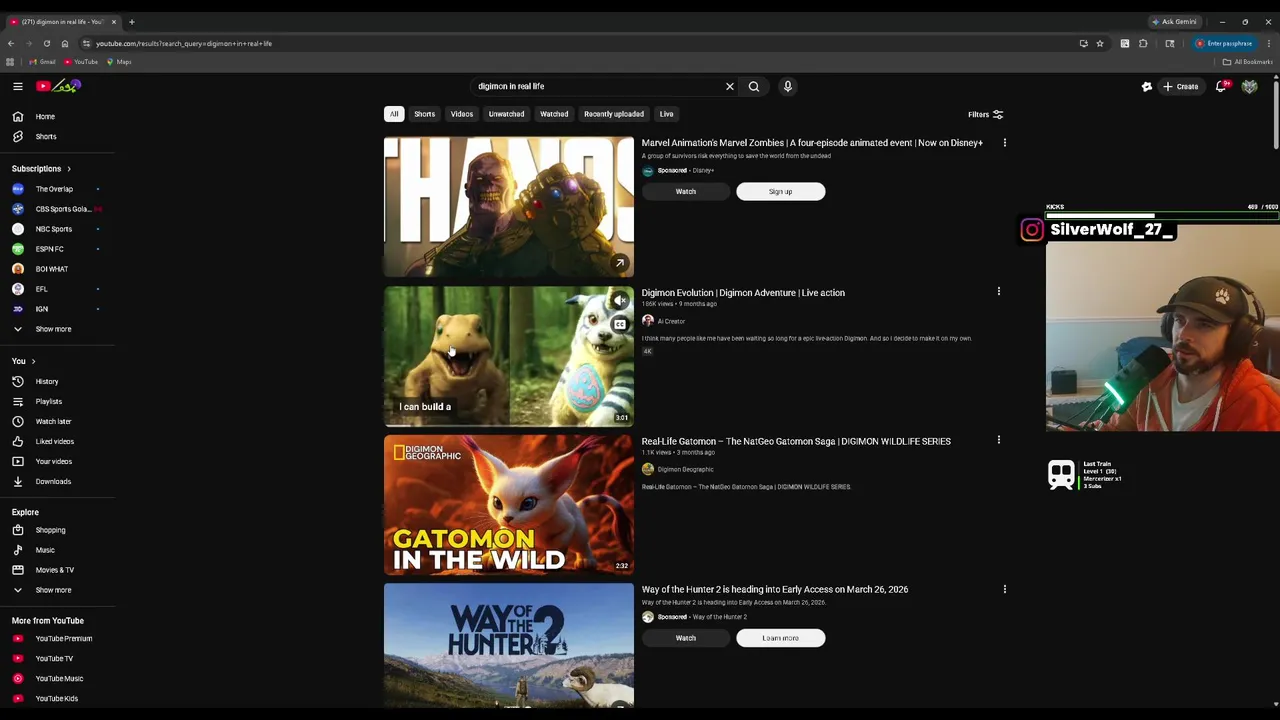Click Ask Gemini in title bar

1174,22
